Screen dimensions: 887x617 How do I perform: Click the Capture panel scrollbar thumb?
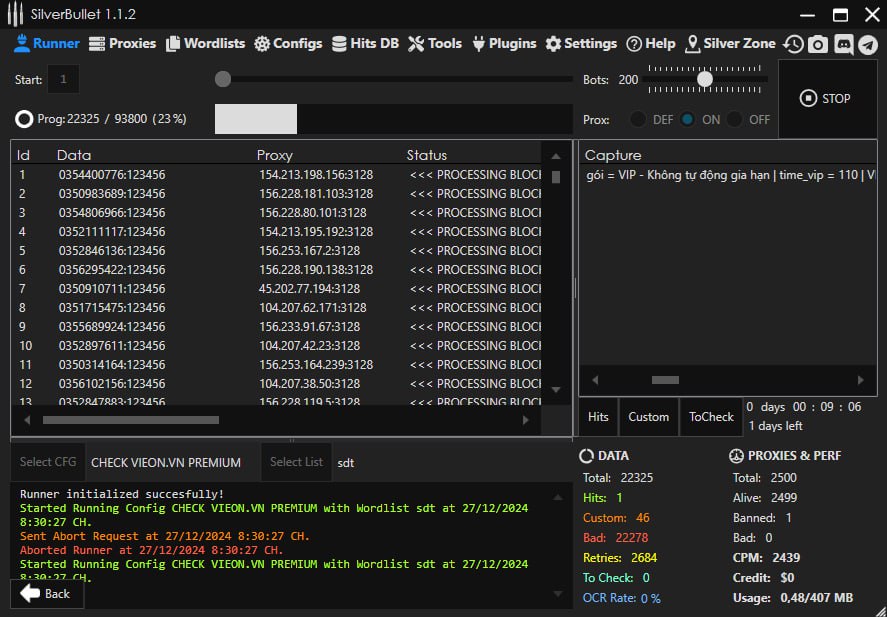coord(665,380)
